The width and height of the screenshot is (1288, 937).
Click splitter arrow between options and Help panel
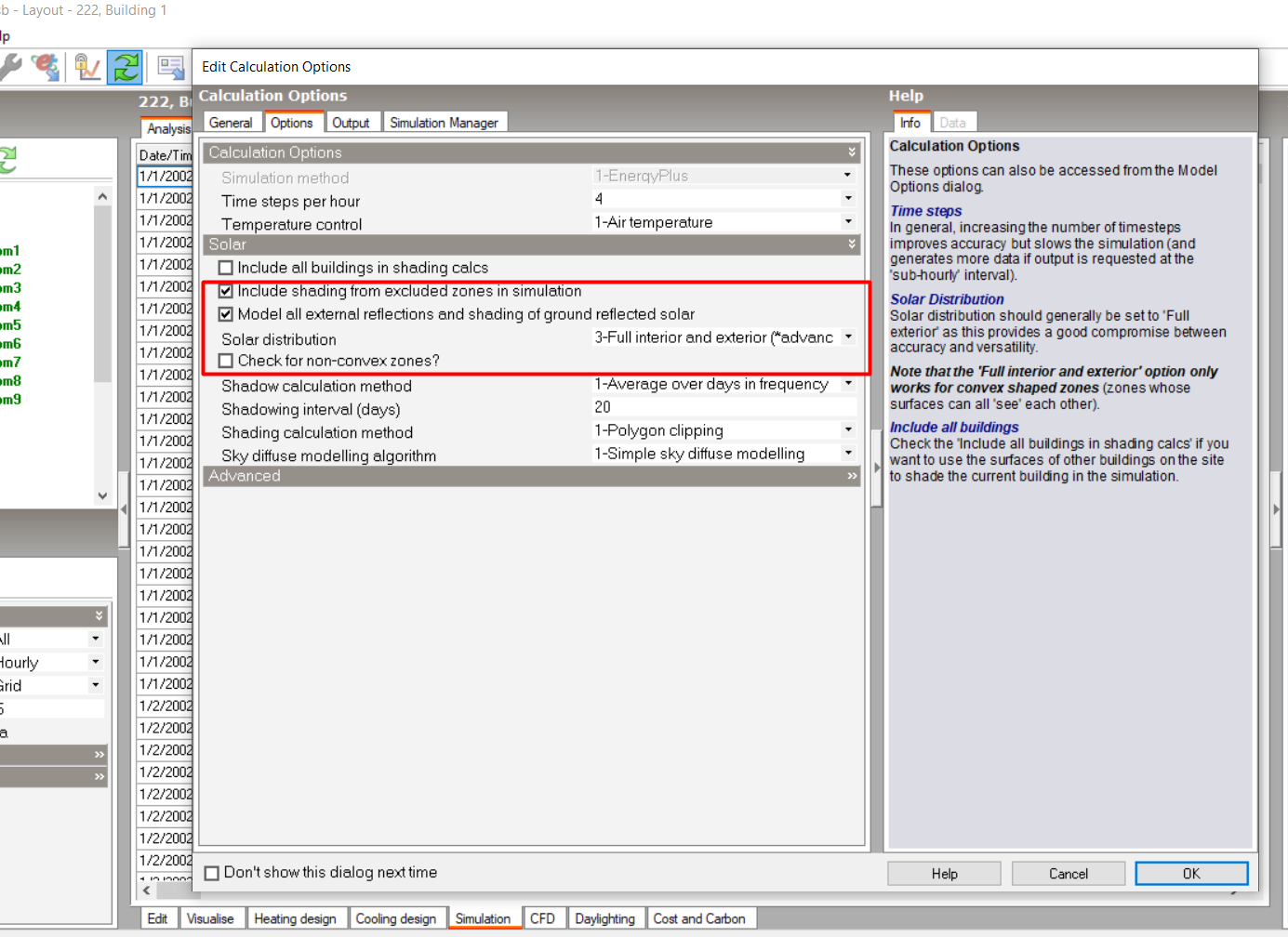click(876, 468)
